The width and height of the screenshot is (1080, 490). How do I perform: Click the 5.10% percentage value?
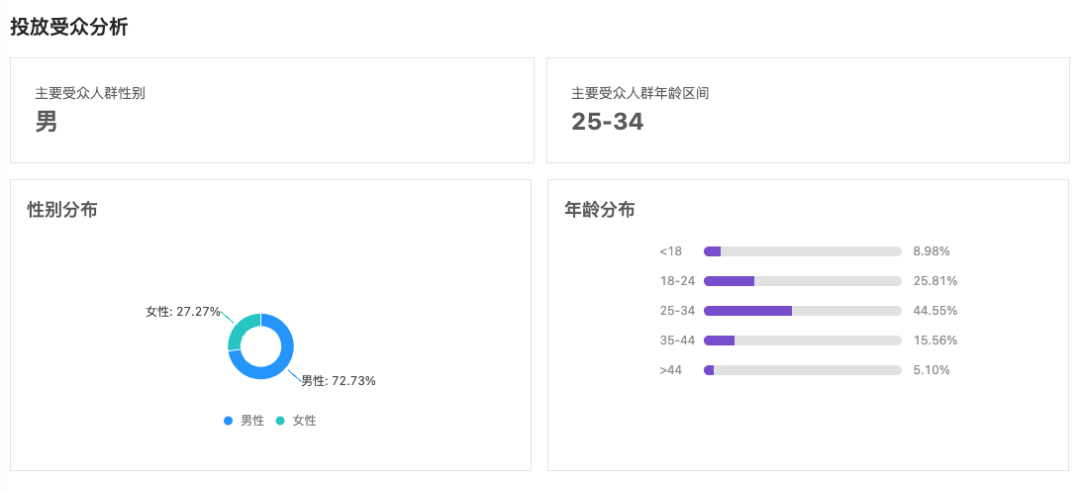point(931,370)
